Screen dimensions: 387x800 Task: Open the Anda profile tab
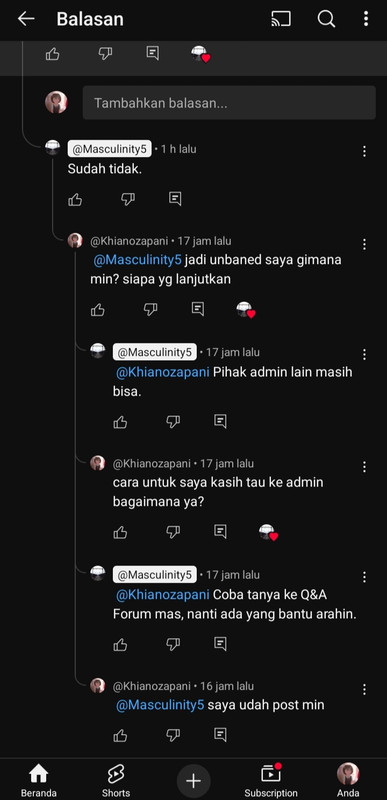pyautogui.click(x=348, y=781)
